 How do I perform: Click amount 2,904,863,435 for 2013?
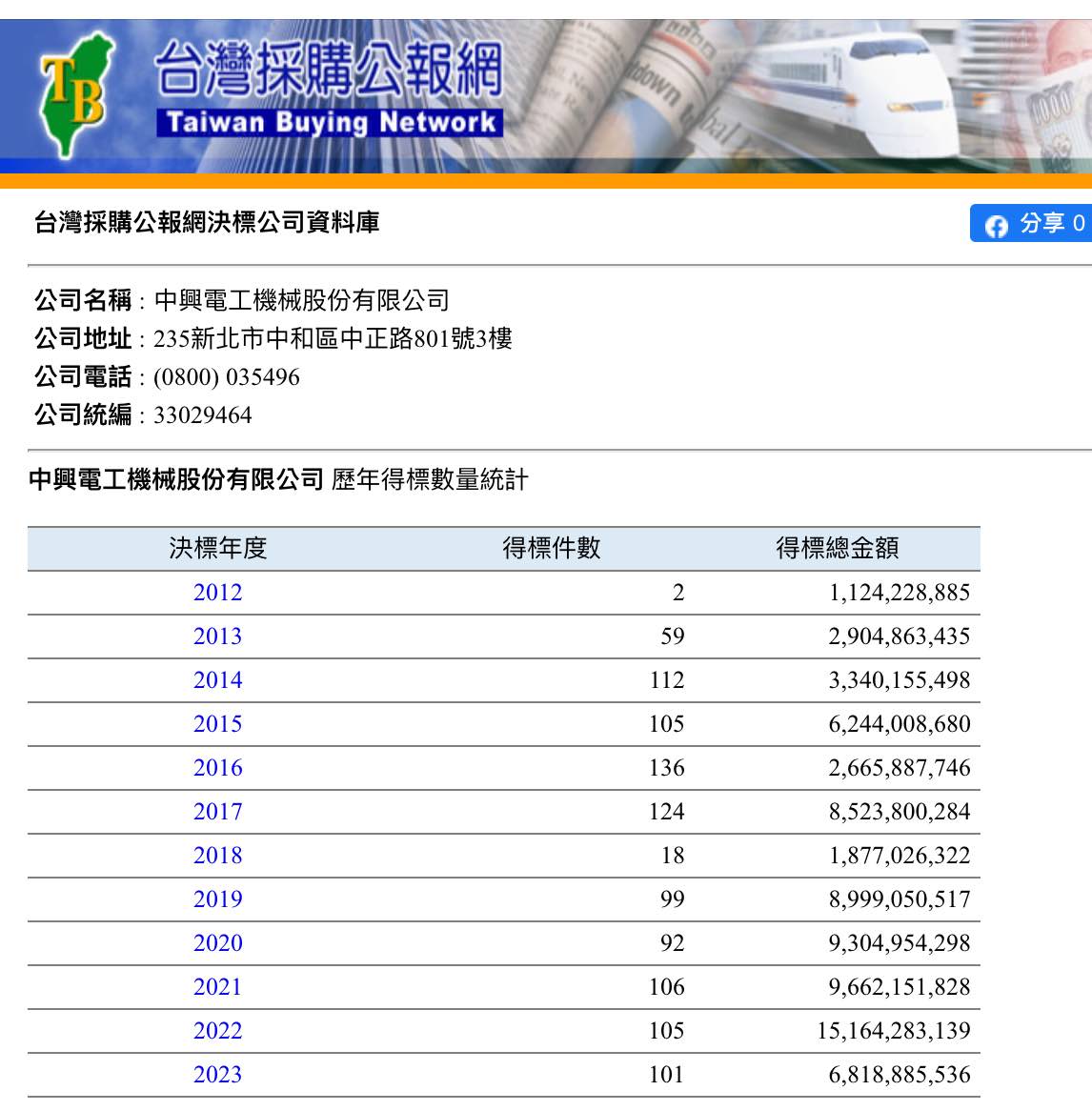click(x=900, y=636)
